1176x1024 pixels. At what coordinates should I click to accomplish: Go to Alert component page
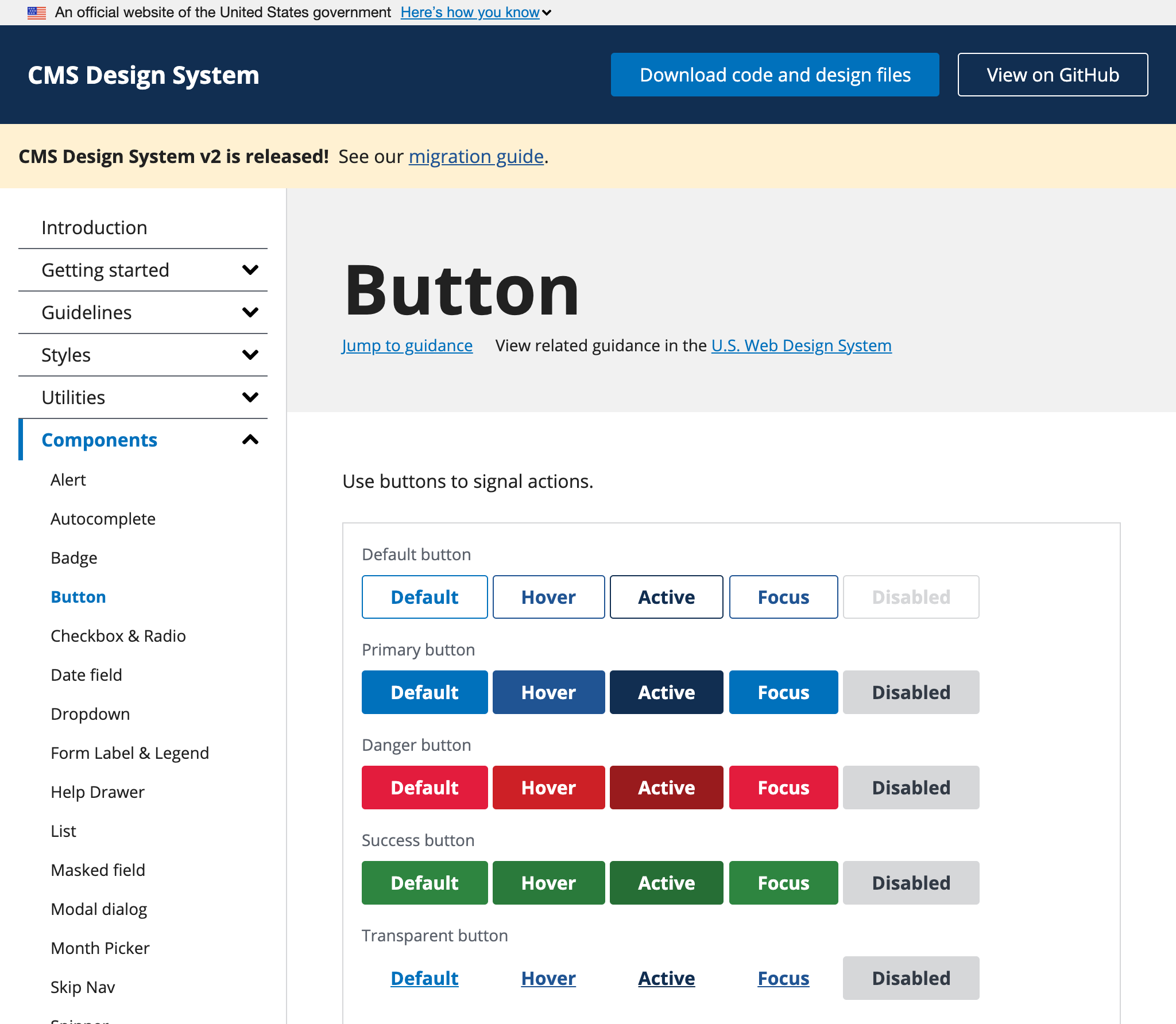pos(68,480)
